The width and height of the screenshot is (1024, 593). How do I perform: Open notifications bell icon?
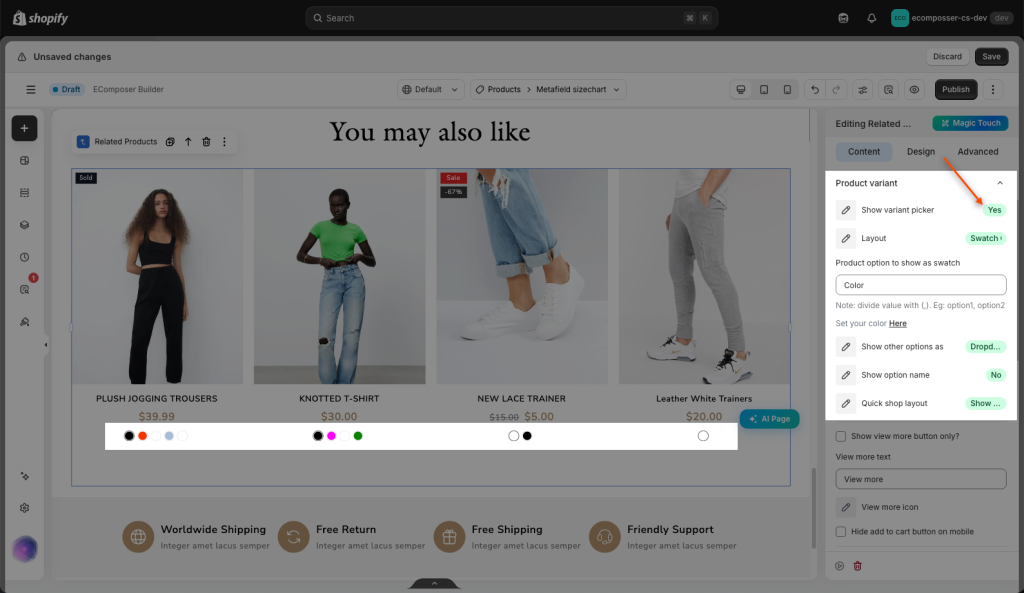[x=871, y=18]
